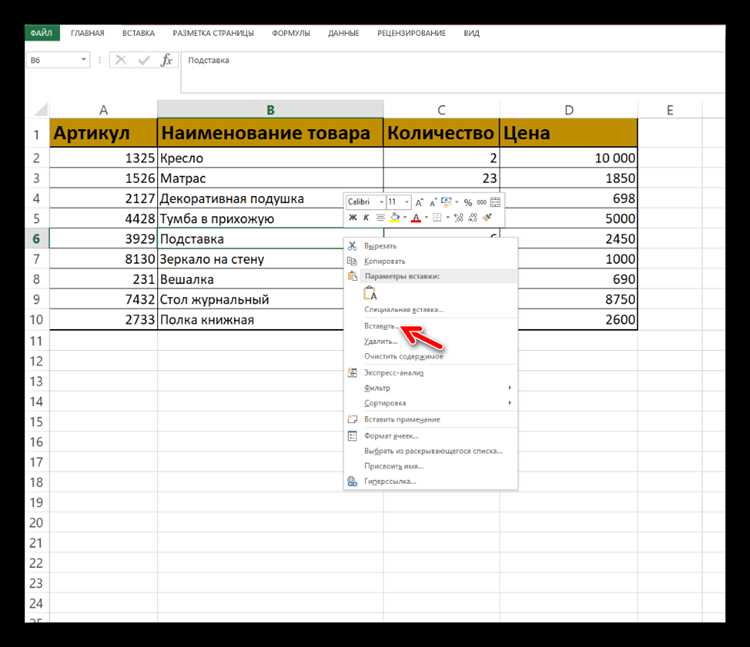Open borders dropdown arrow

pyautogui.click(x=447, y=218)
